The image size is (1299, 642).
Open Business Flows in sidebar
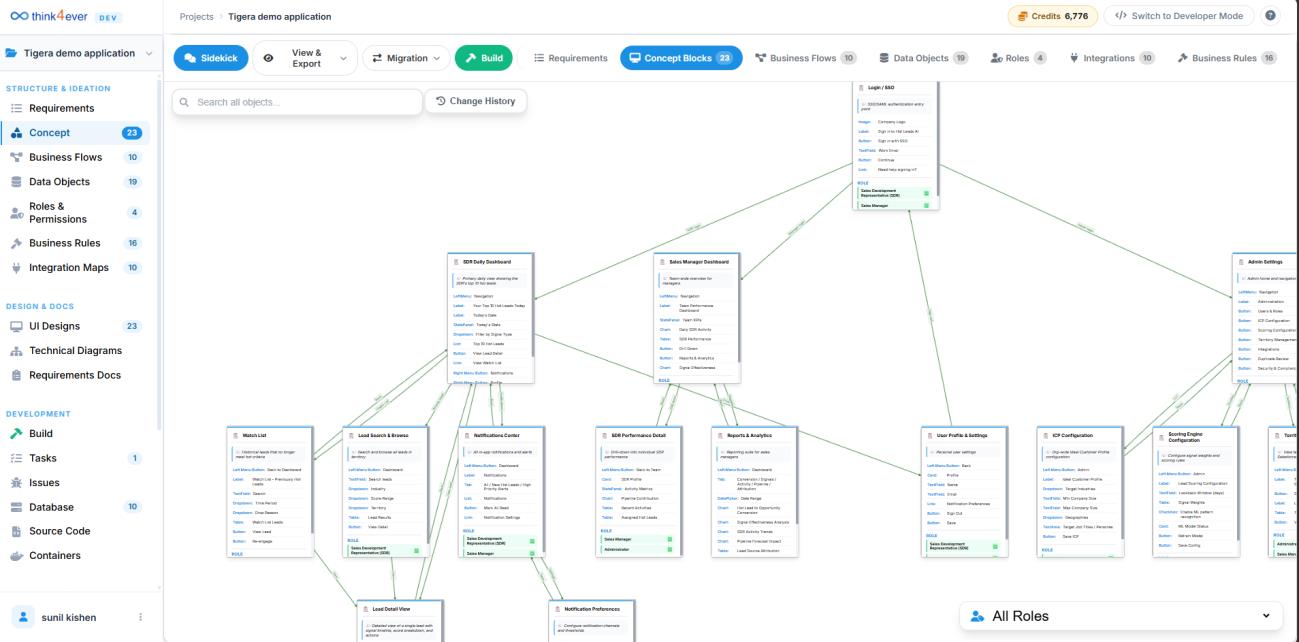pos(77,157)
